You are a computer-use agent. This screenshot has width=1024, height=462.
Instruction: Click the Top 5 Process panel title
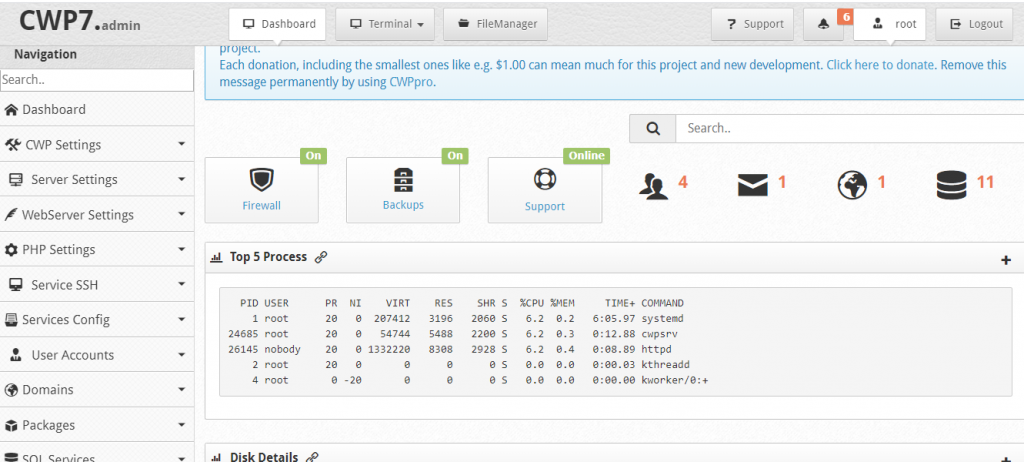tap(268, 257)
